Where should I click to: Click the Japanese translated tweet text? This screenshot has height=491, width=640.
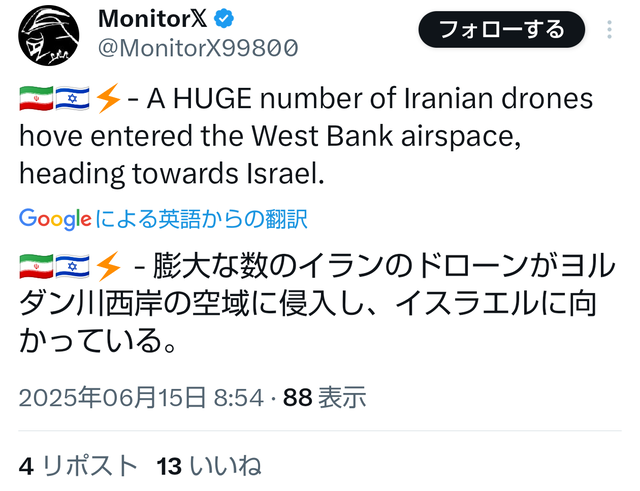tap(317, 303)
